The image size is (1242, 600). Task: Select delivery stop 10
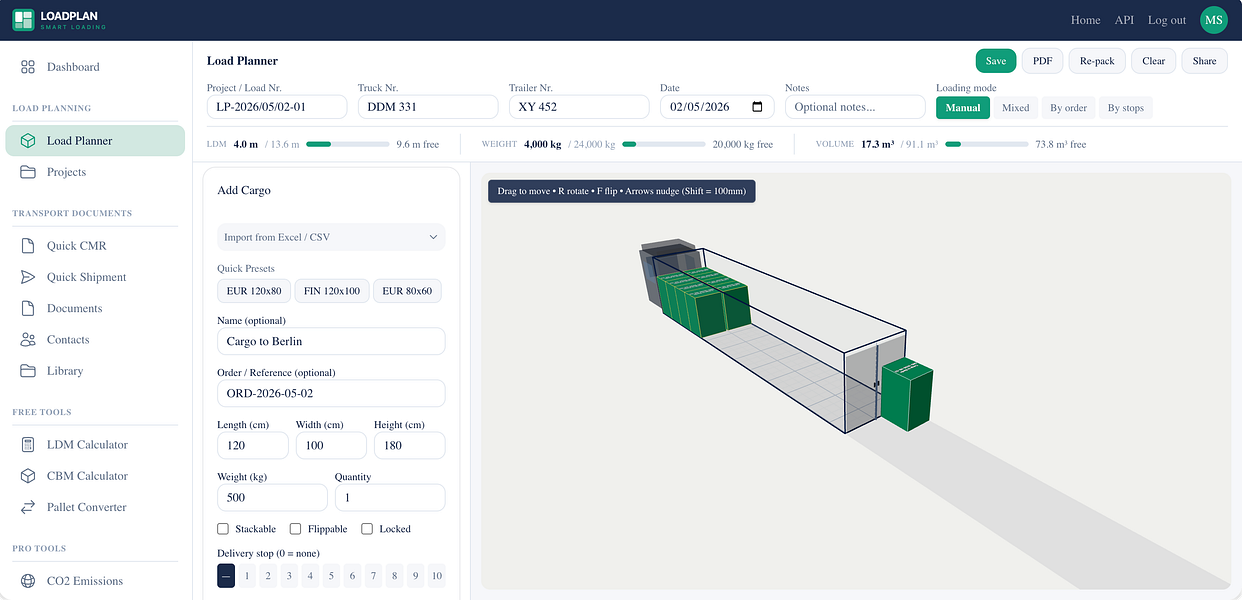click(x=436, y=576)
